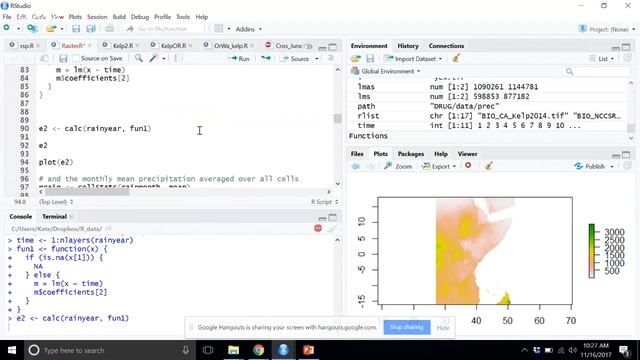Click the code tools magic wand icon
This screenshot has width=640, height=360.
153,58
